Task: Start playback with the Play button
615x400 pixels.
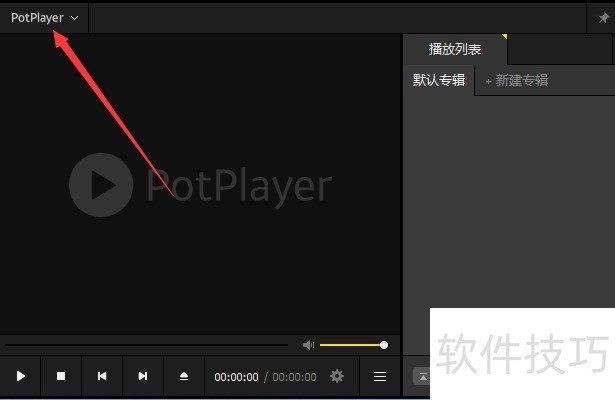Action: [21, 376]
